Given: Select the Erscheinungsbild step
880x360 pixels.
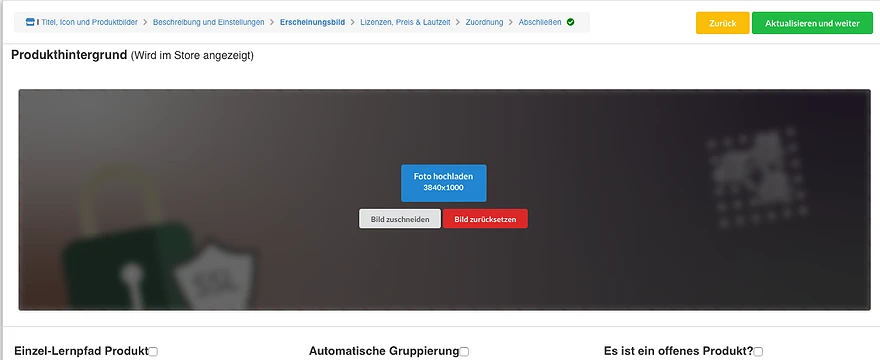Looking at the screenshot, I should 312,22.
